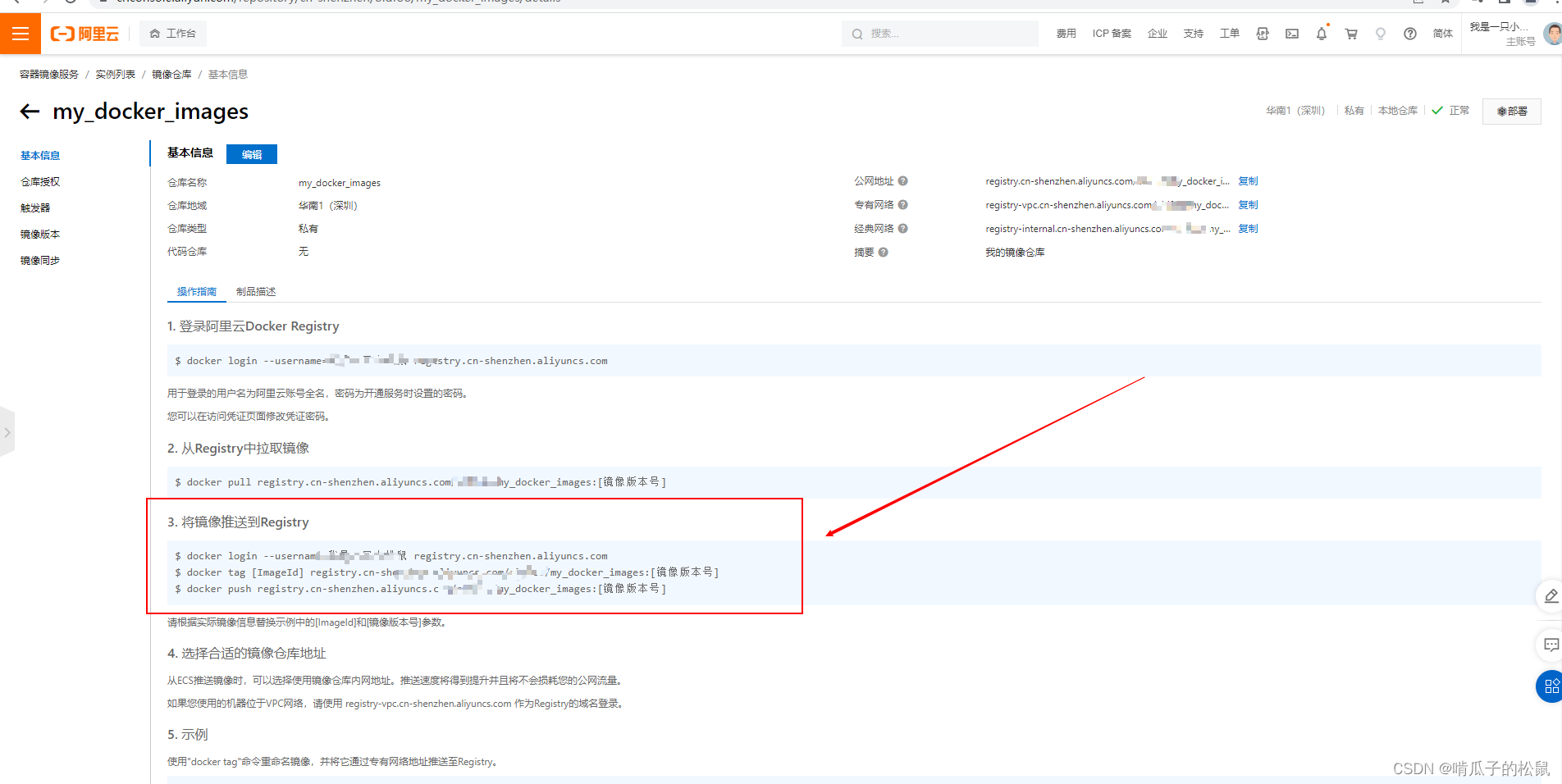1562x784 pixels.
Task: Show help tooltip for 经典网络
Action: coord(902,229)
